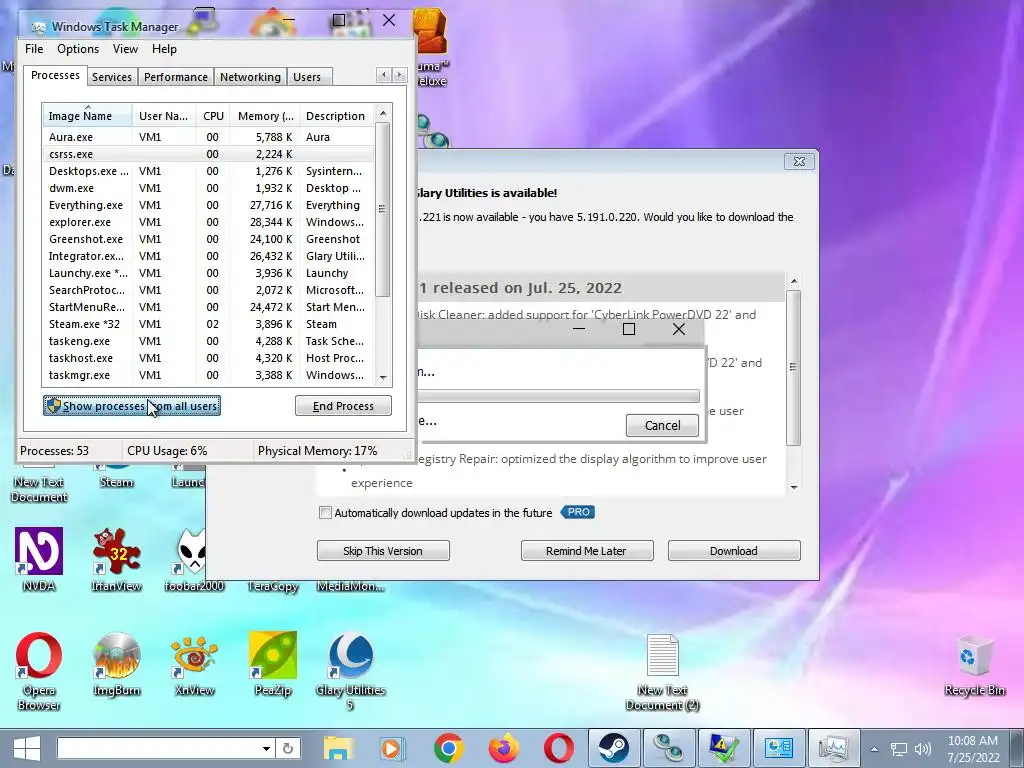Click process list scrollbar up arrow
The width and height of the screenshot is (1024, 768).
(x=383, y=113)
